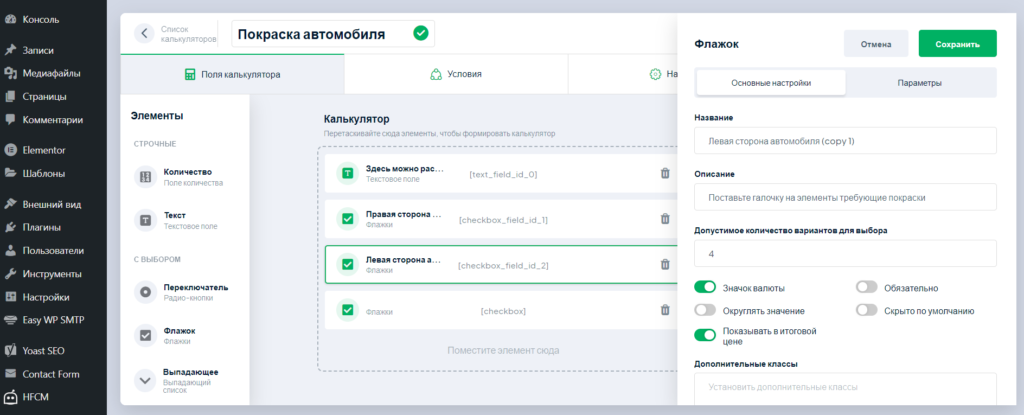Open Консоль dashboard icon in sidebar
Image resolution: width=1024 pixels, height=415 pixels.
tap(10, 20)
